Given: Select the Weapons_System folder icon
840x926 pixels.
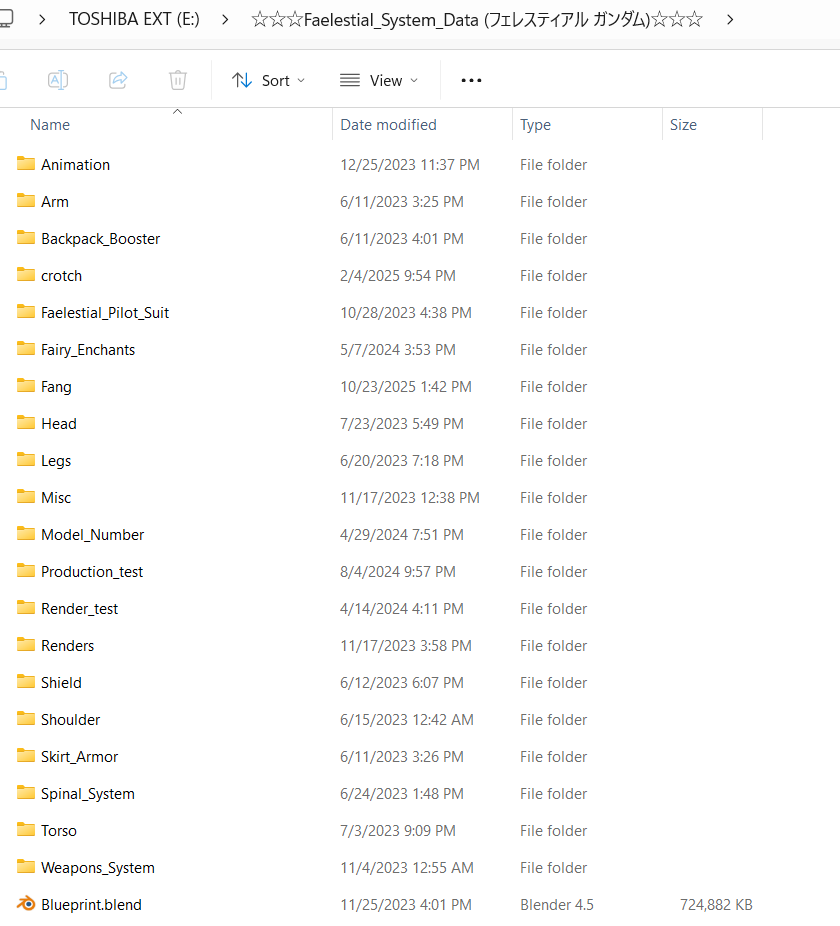Looking at the screenshot, I should (x=25, y=867).
